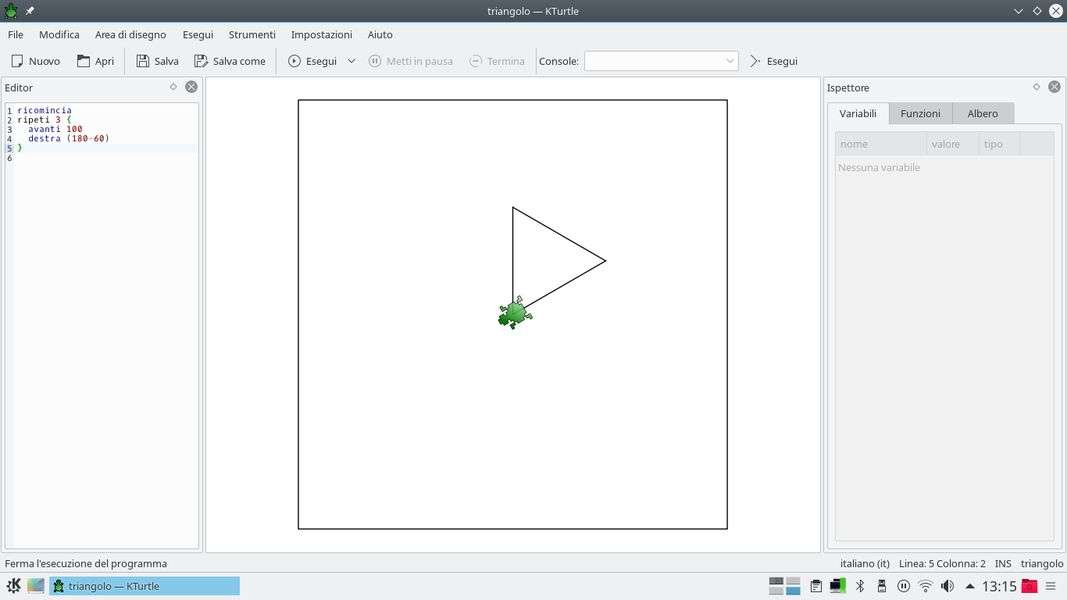Open the Strumenti menu
Image resolution: width=1067 pixels, height=600 pixels.
(252, 35)
